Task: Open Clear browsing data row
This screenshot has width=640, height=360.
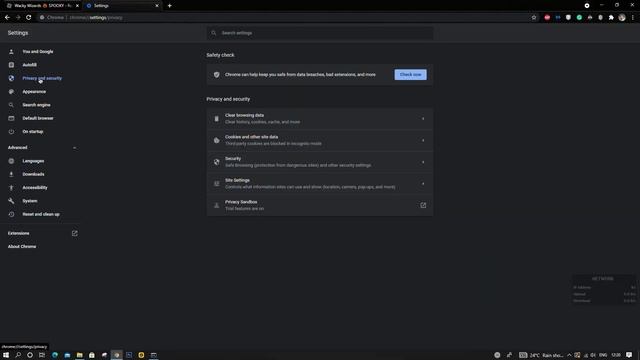Action: (x=320, y=119)
